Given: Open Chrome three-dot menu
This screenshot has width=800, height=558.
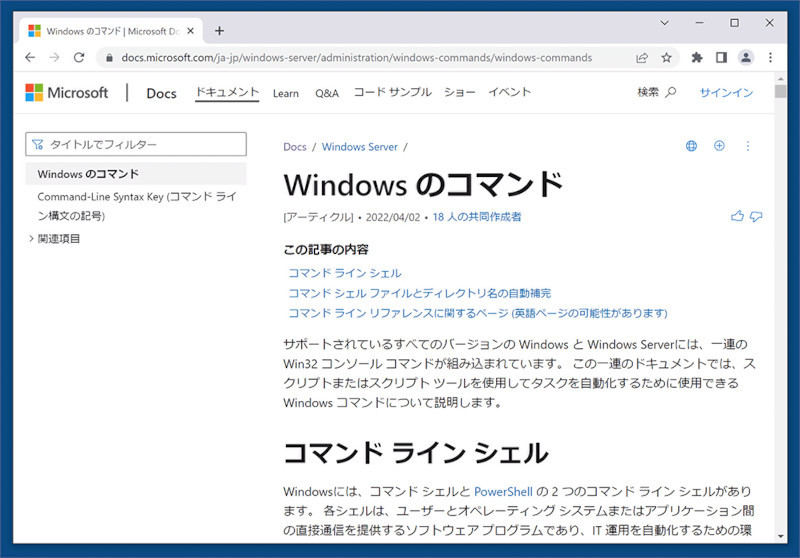Looking at the screenshot, I should point(770,58).
